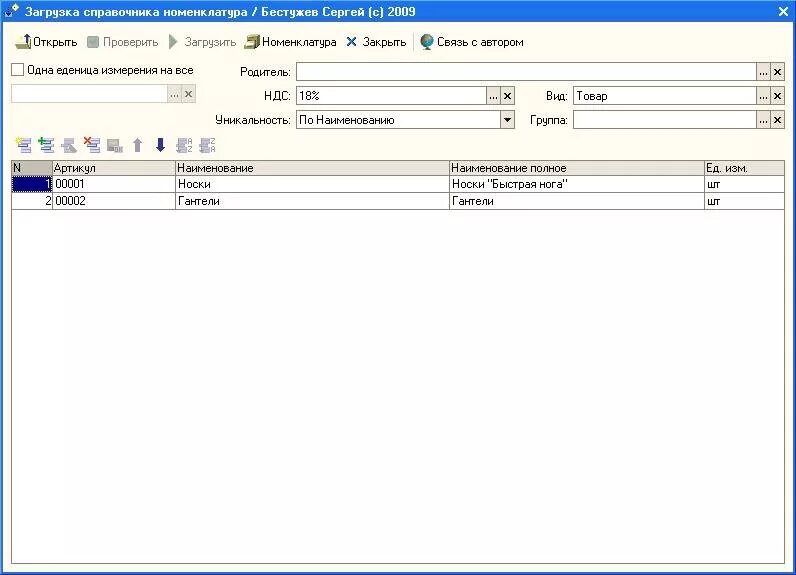Click the Вид field showing Товар
Screen dimensions: 796x575
pyautogui.click(x=665, y=96)
